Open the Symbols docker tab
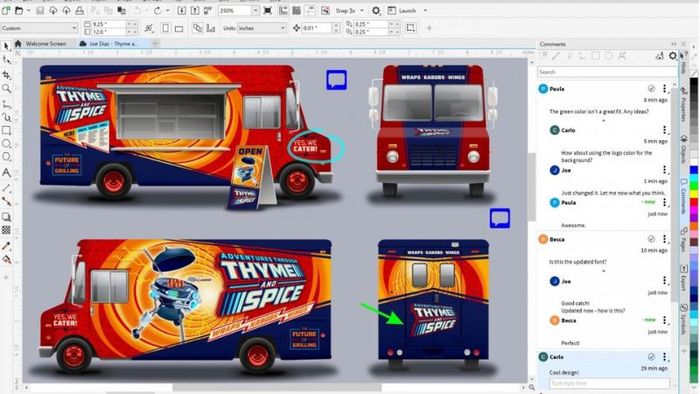This screenshot has height=394, width=700. coord(683,319)
